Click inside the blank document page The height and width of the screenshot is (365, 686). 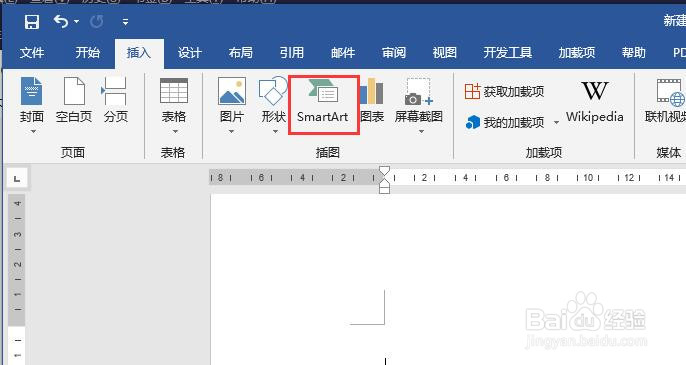point(448,280)
